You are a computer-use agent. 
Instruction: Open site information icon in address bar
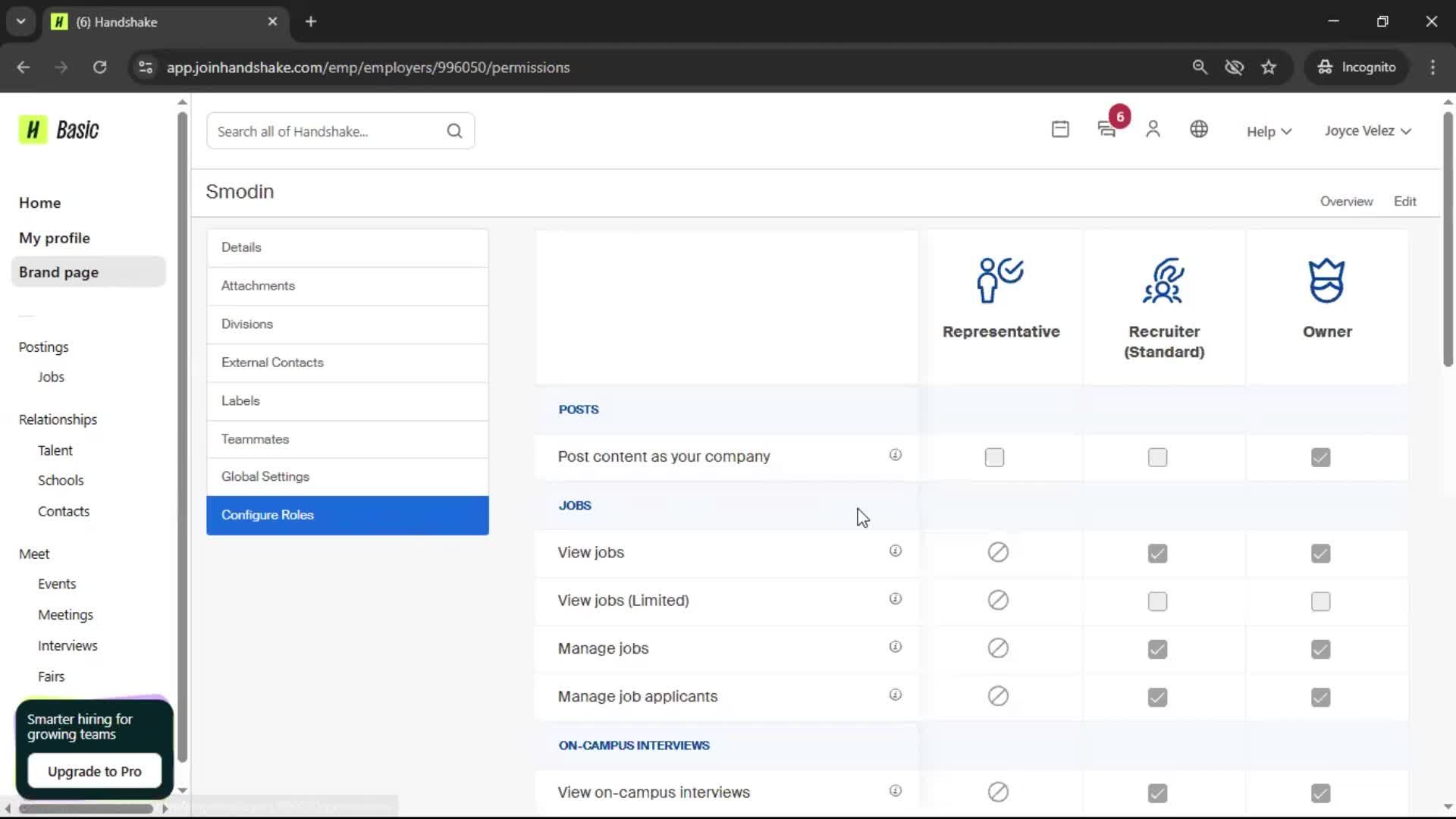click(146, 67)
